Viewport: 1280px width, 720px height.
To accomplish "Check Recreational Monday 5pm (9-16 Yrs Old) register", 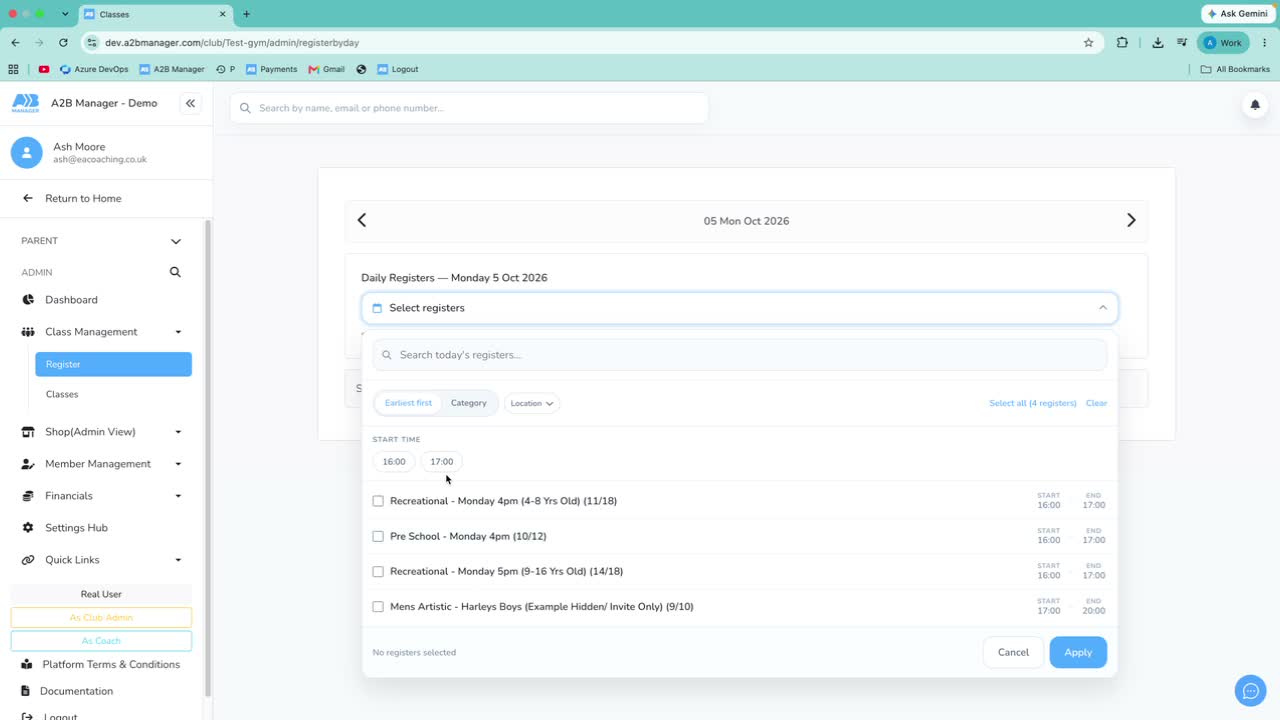I will coord(378,572).
